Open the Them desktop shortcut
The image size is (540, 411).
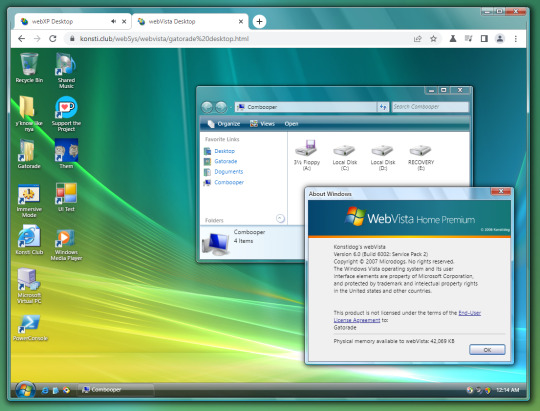click(x=66, y=154)
